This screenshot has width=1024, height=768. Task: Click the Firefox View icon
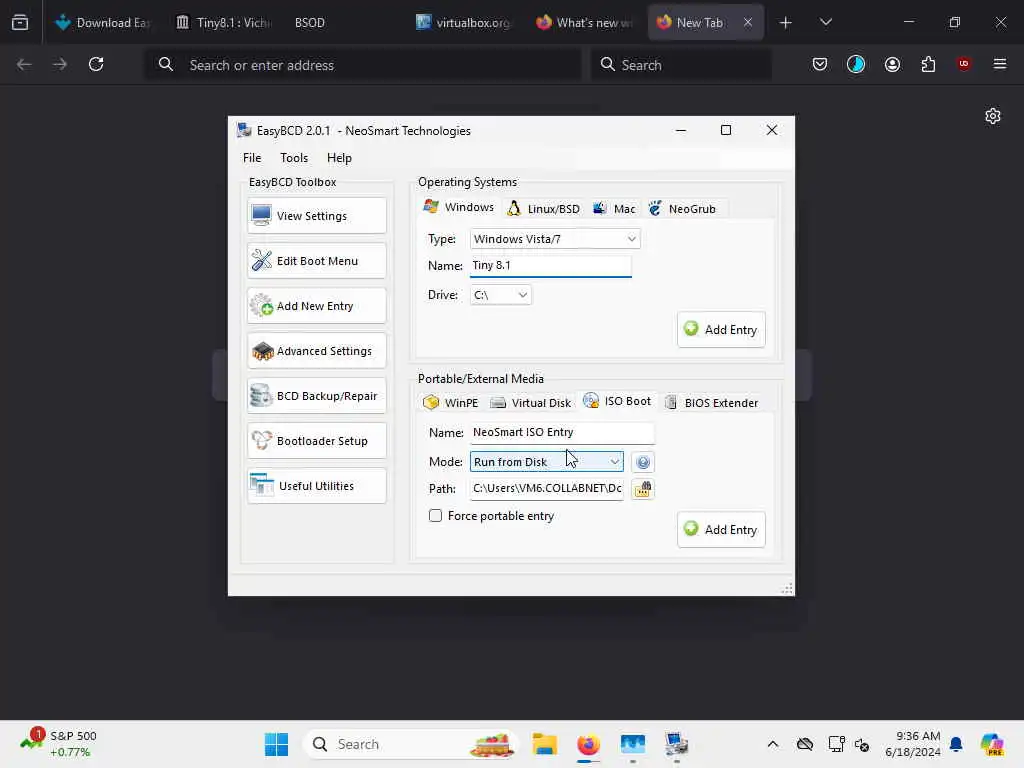20,23
